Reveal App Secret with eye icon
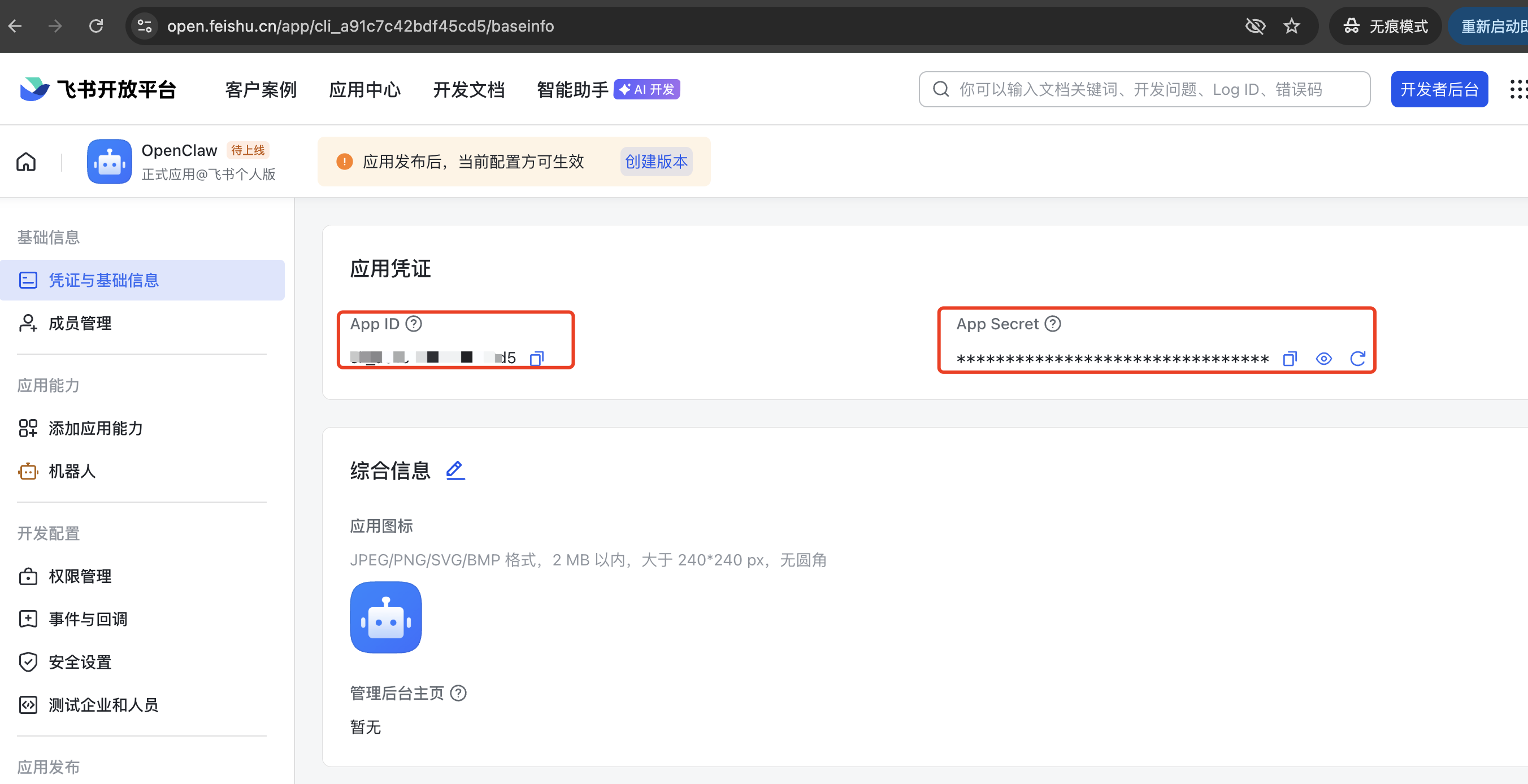This screenshot has width=1528, height=784. click(x=1323, y=359)
